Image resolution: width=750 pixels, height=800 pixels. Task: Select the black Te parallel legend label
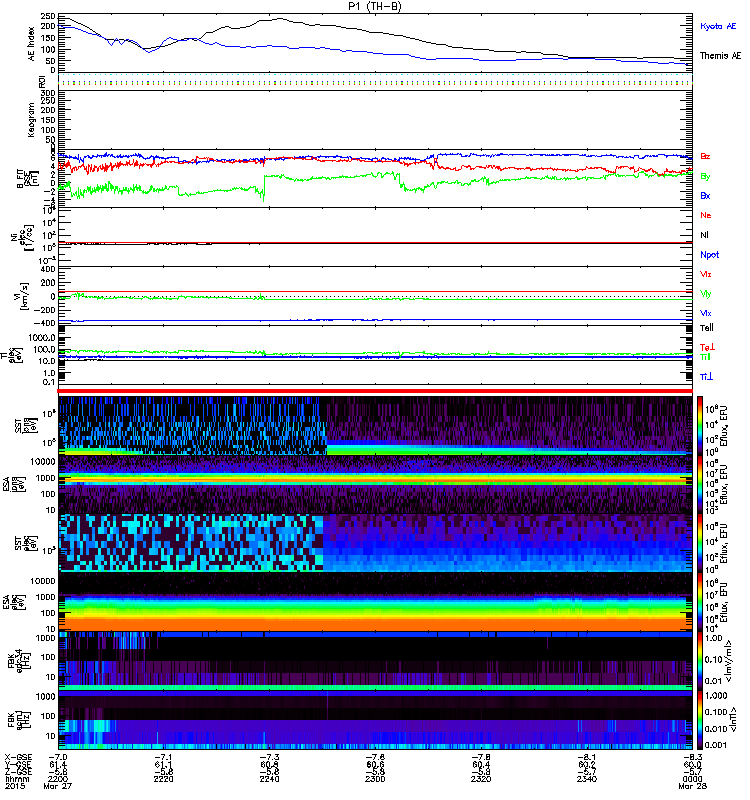coord(707,328)
